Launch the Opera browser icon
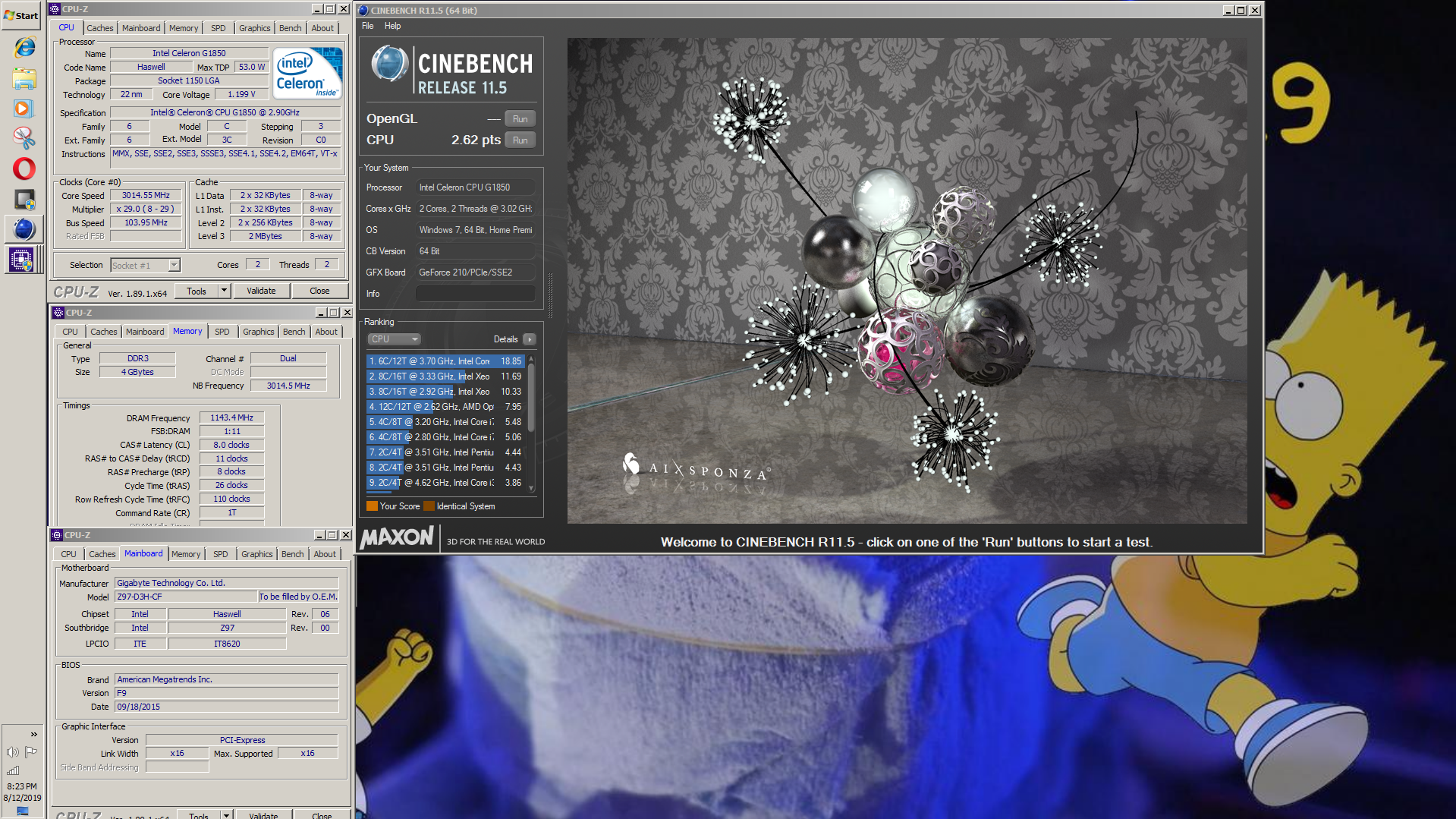Screen dimensions: 1456x819 pyautogui.click(x=24, y=169)
